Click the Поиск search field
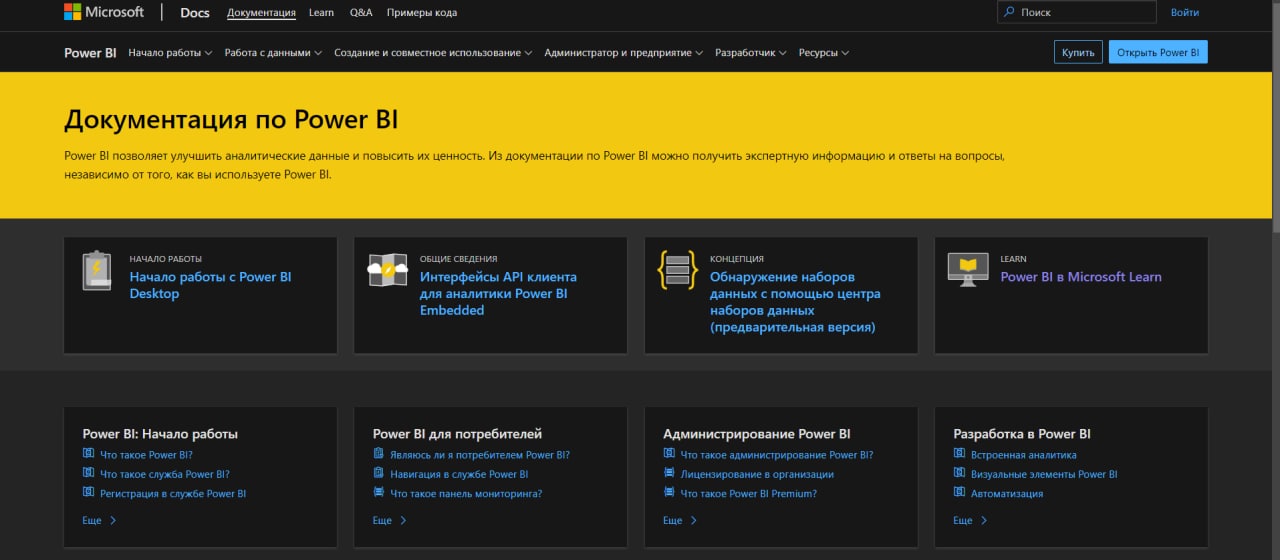 pos(1076,12)
